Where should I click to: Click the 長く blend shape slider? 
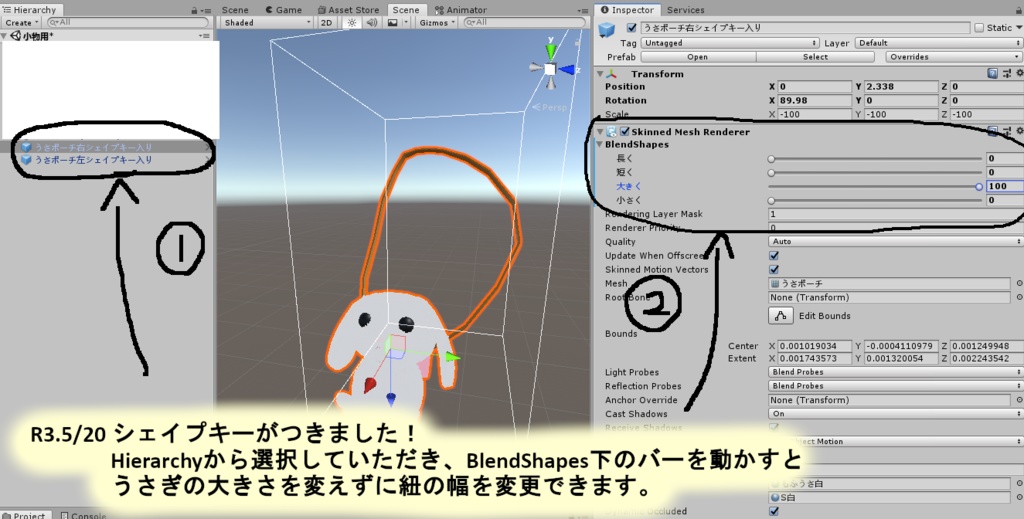(x=876, y=159)
